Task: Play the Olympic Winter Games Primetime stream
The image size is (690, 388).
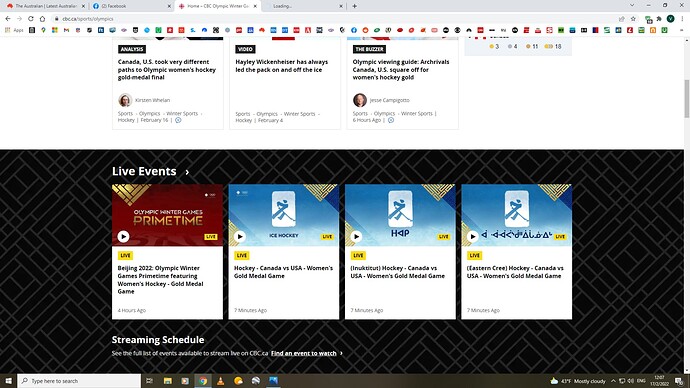Action: (x=123, y=236)
